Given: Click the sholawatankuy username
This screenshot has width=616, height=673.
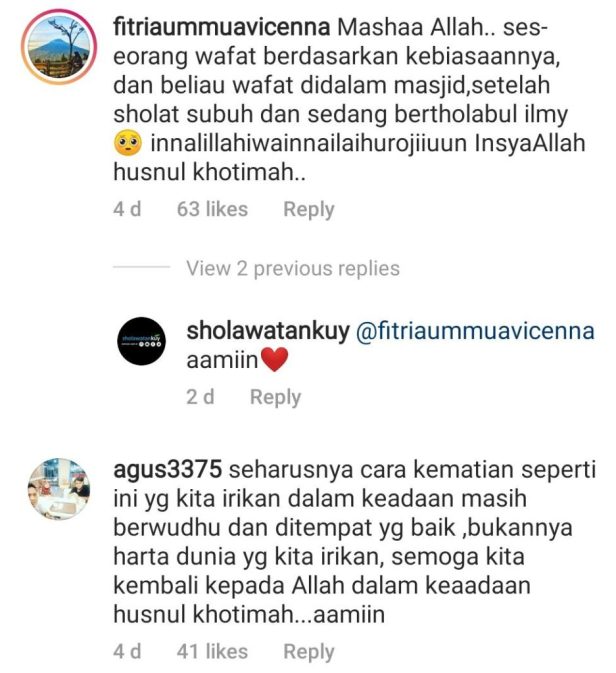Looking at the screenshot, I should point(268,331).
